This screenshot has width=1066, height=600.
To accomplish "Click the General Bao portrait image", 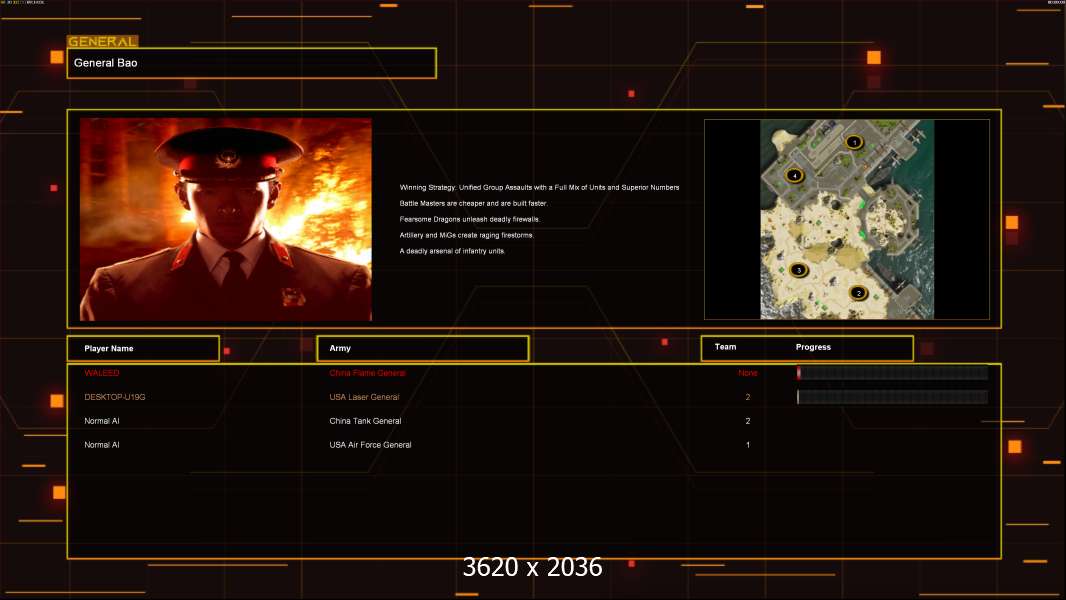I will coord(226,219).
